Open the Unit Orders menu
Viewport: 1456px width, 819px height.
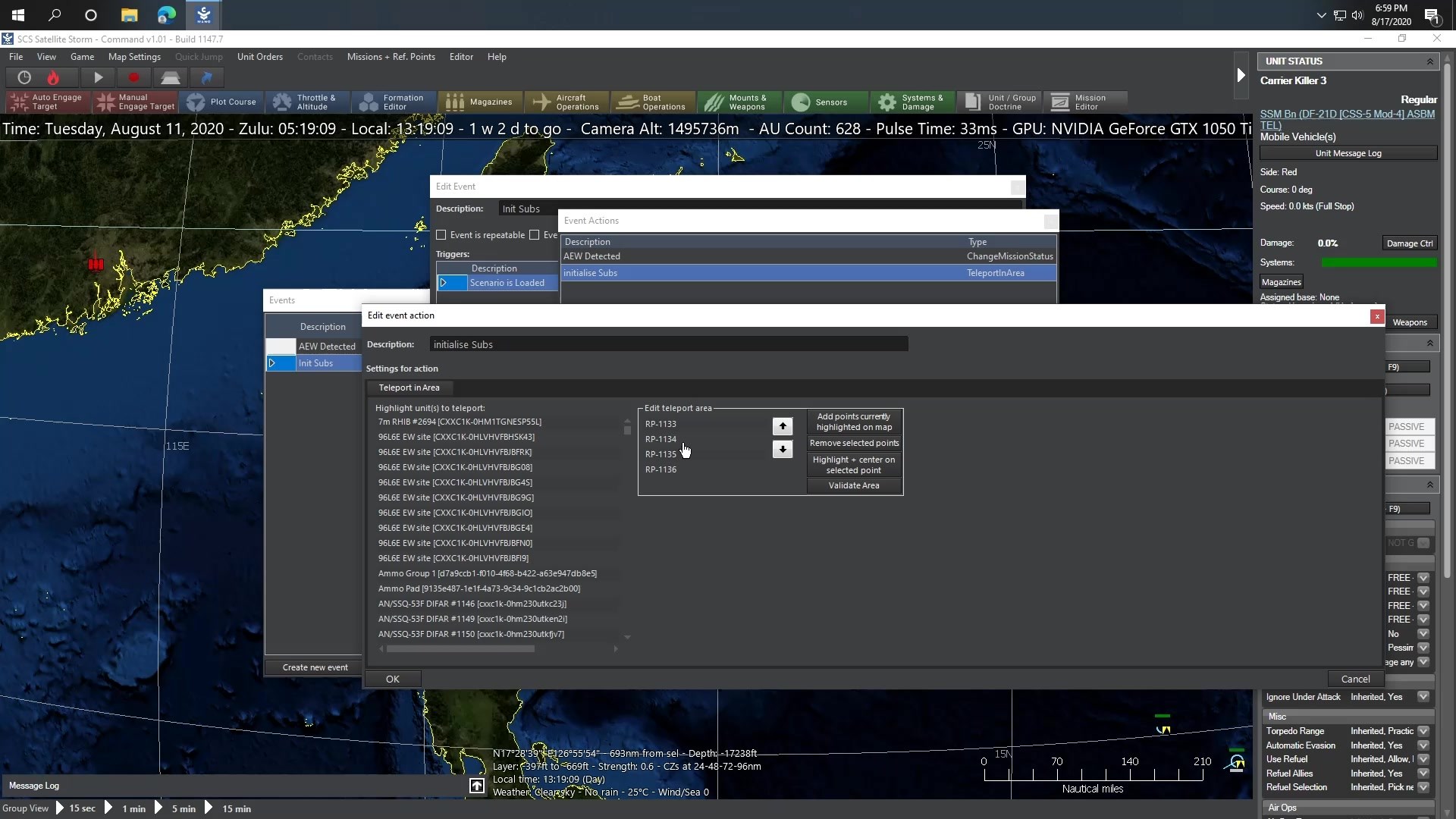tap(260, 57)
